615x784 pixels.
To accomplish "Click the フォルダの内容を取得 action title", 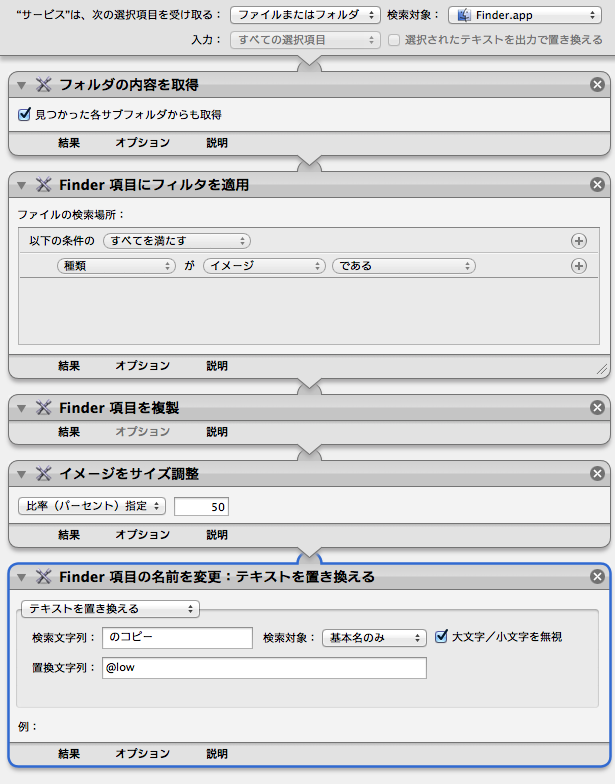I will pyautogui.click(x=129, y=85).
